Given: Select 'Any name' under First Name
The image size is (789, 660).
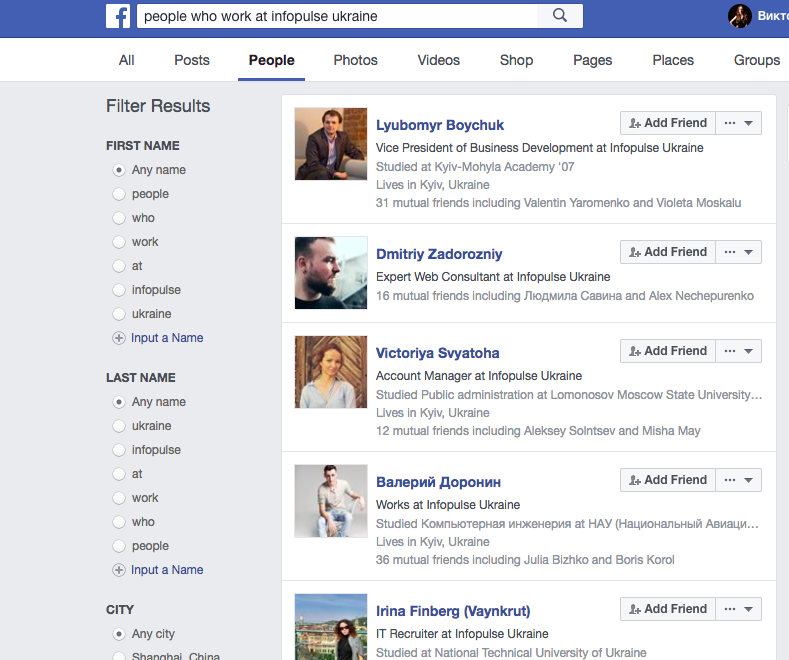Looking at the screenshot, I should (x=119, y=170).
